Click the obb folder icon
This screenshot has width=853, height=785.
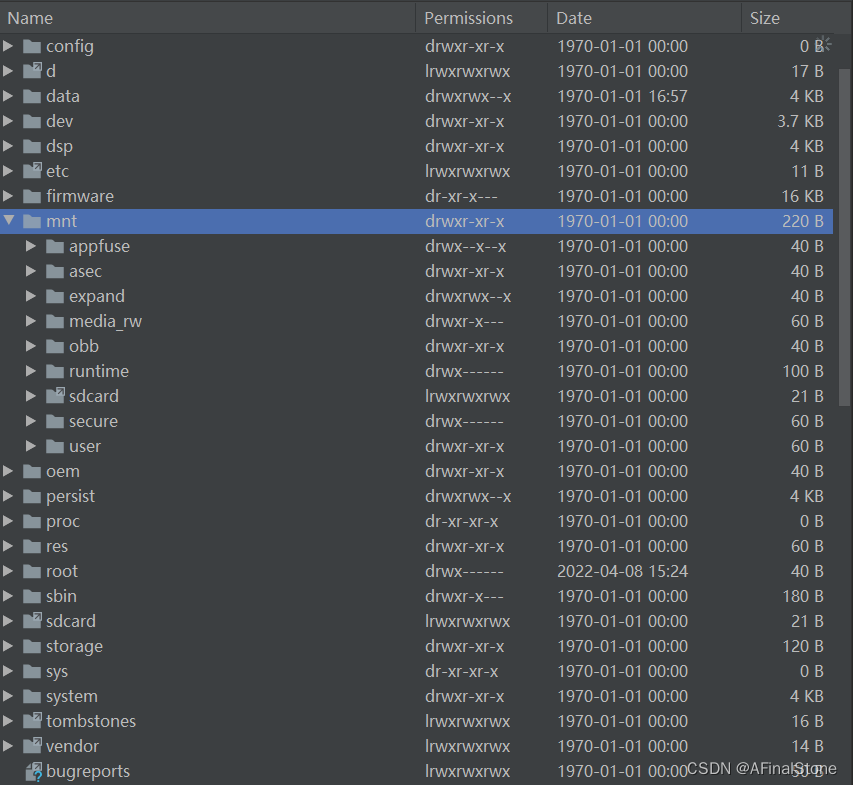coord(55,347)
